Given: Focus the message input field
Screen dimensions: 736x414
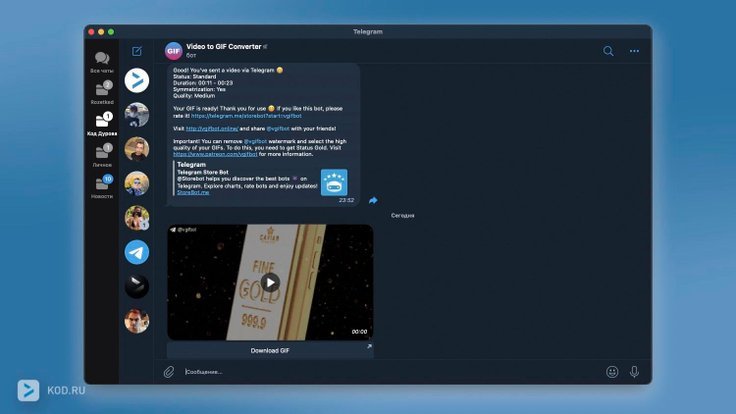Looking at the screenshot, I should click(x=392, y=372).
